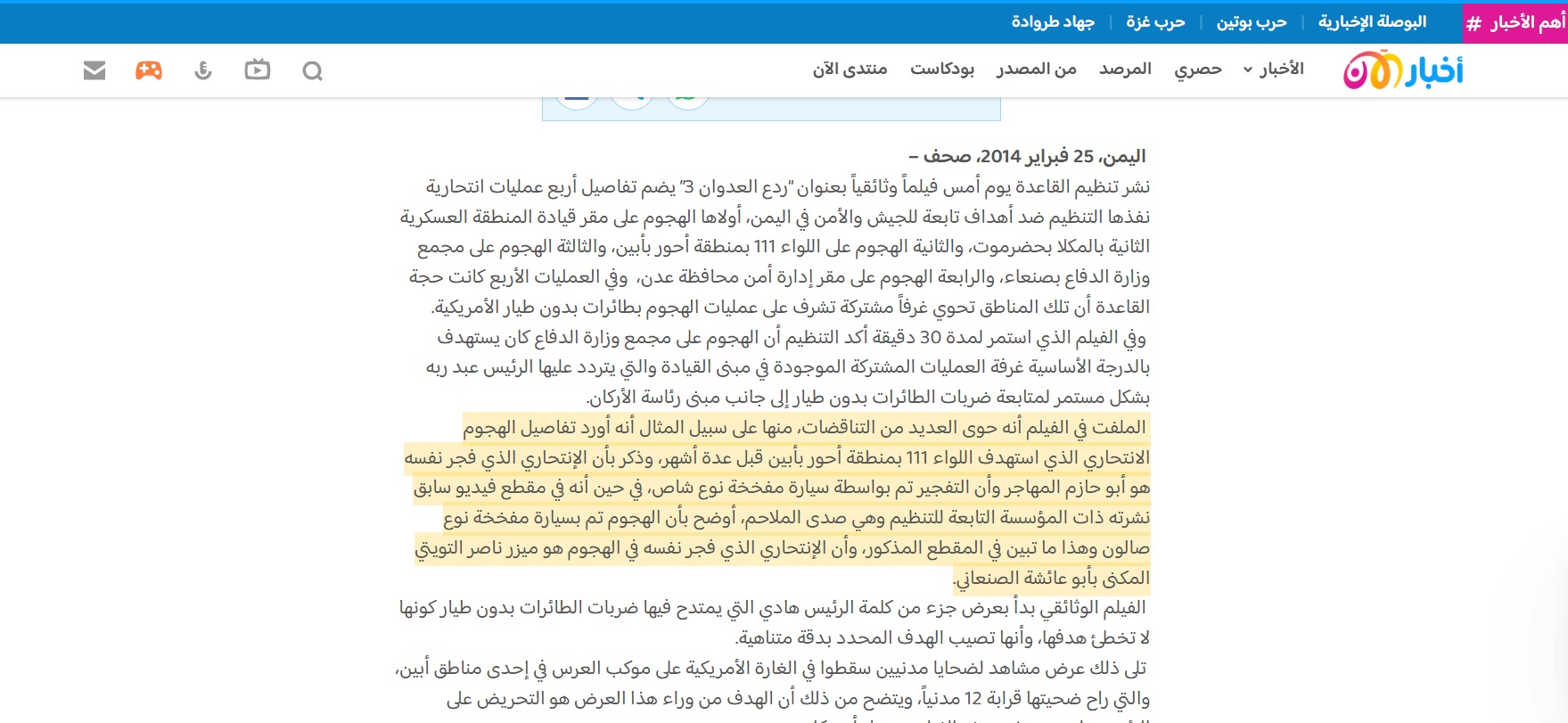
Task: Open the بودكاست navigation item
Action: (942, 70)
